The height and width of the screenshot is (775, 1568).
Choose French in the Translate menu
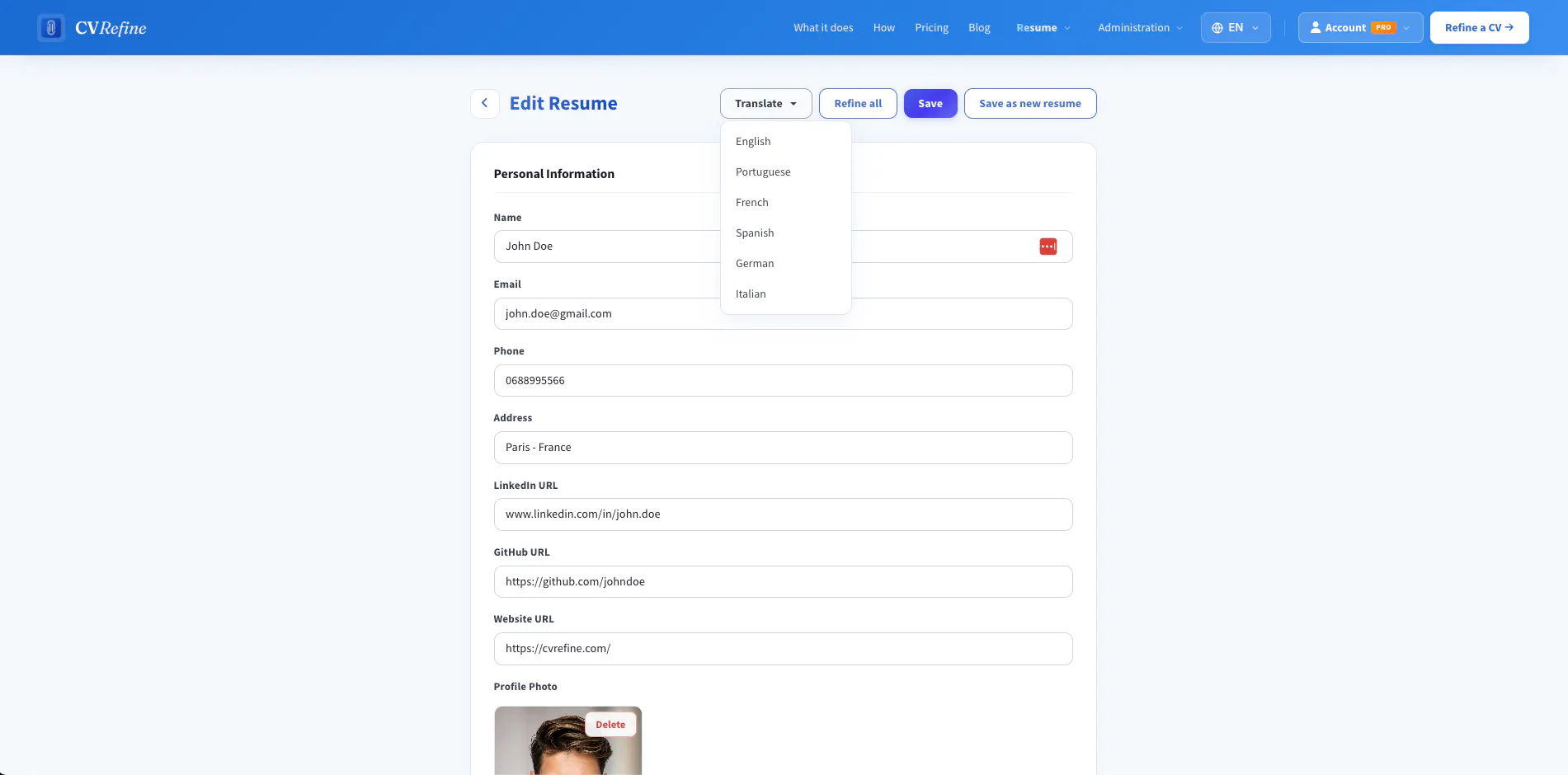click(786, 203)
